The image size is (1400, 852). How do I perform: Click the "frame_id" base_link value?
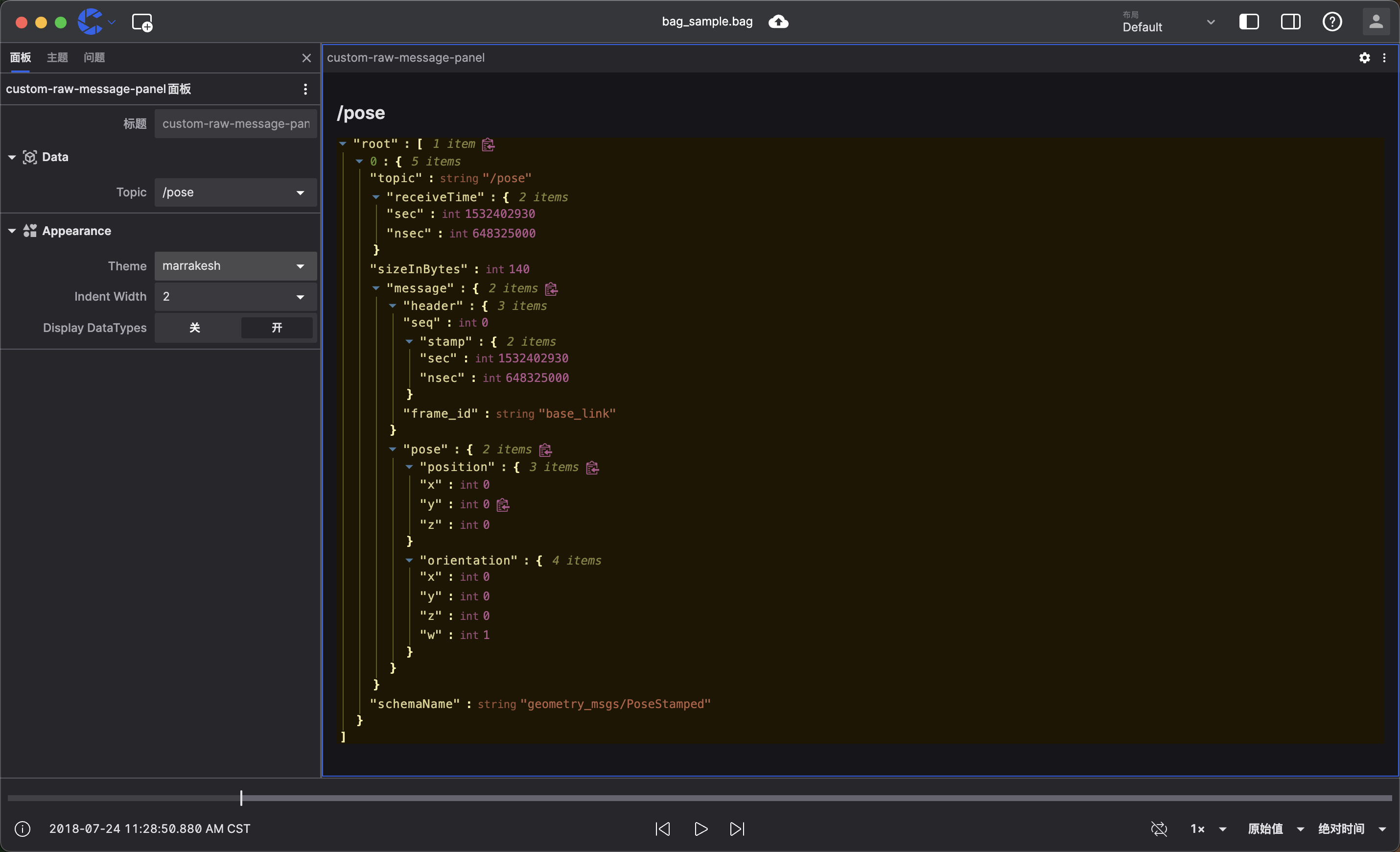click(577, 414)
